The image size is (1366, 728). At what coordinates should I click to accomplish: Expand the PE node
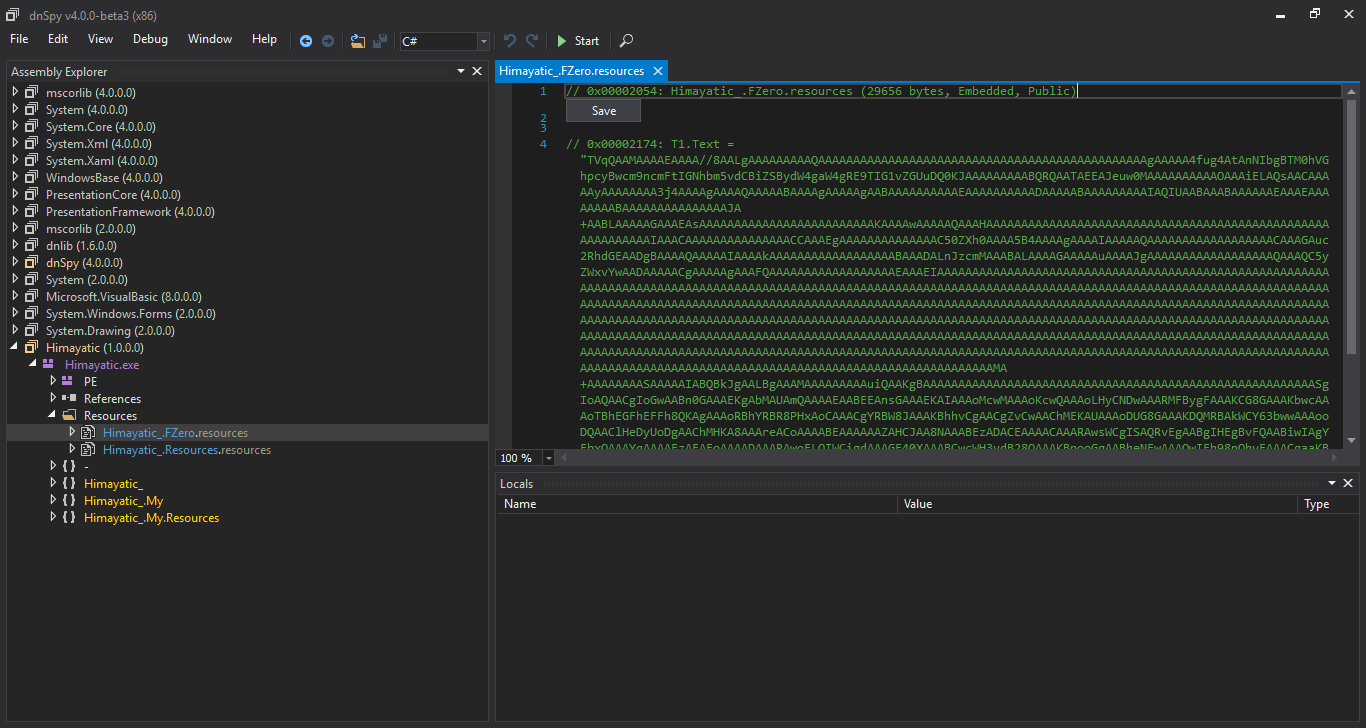point(53,382)
